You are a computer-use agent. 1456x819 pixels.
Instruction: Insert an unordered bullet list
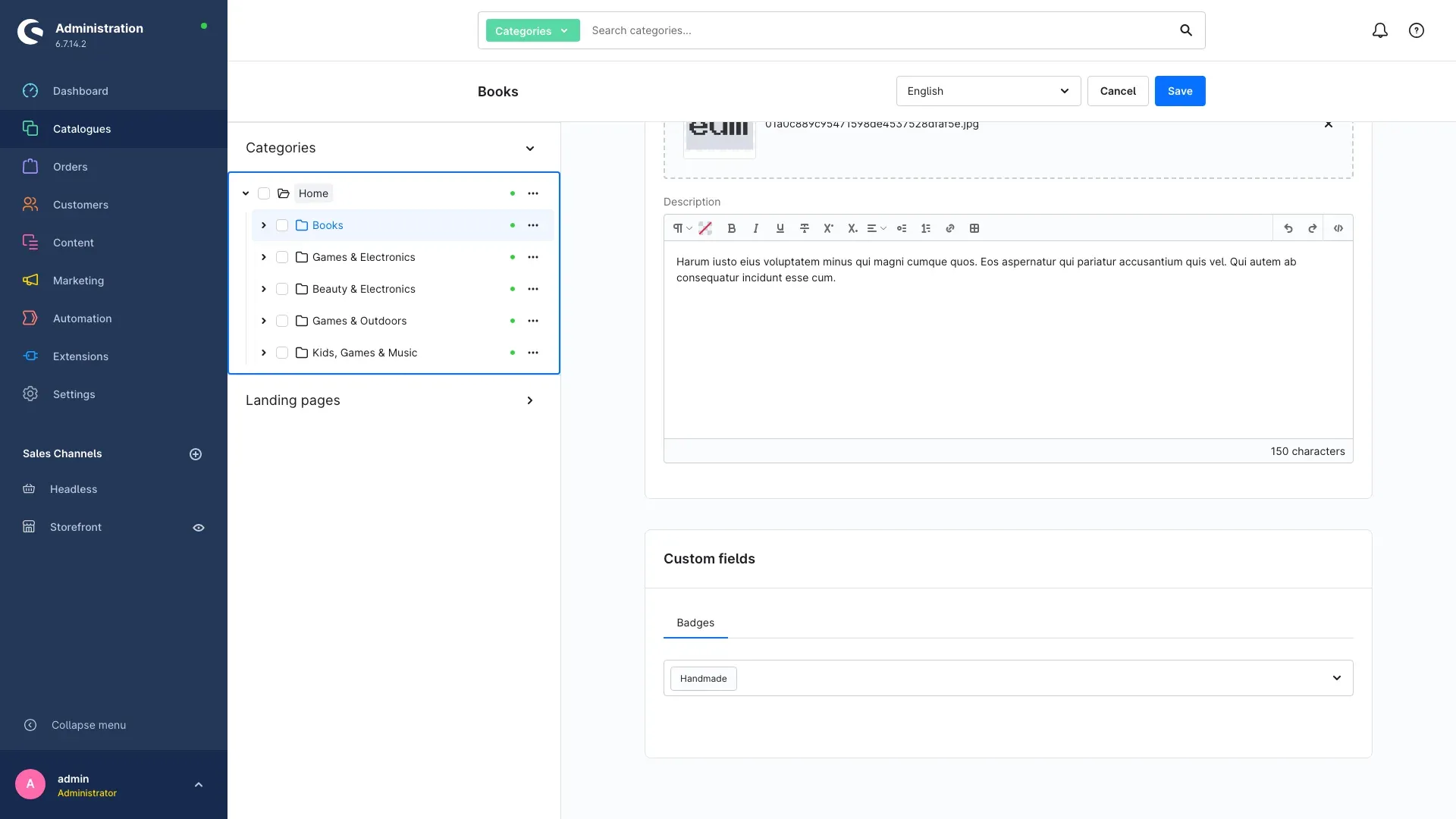(902, 228)
